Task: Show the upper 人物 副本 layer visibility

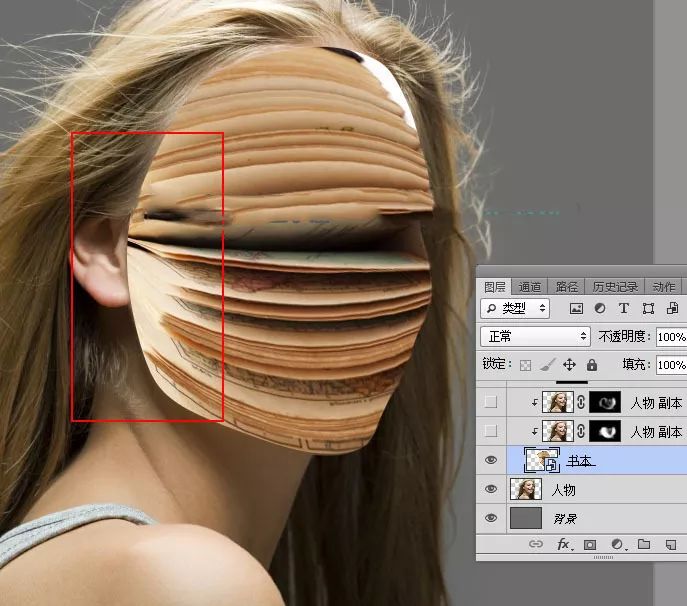Action: (x=491, y=402)
